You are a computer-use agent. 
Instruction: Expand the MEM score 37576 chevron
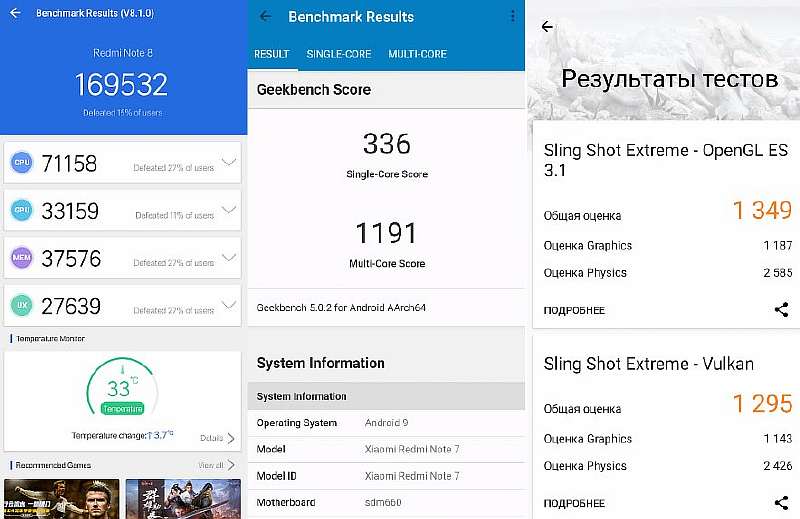pyautogui.click(x=229, y=258)
